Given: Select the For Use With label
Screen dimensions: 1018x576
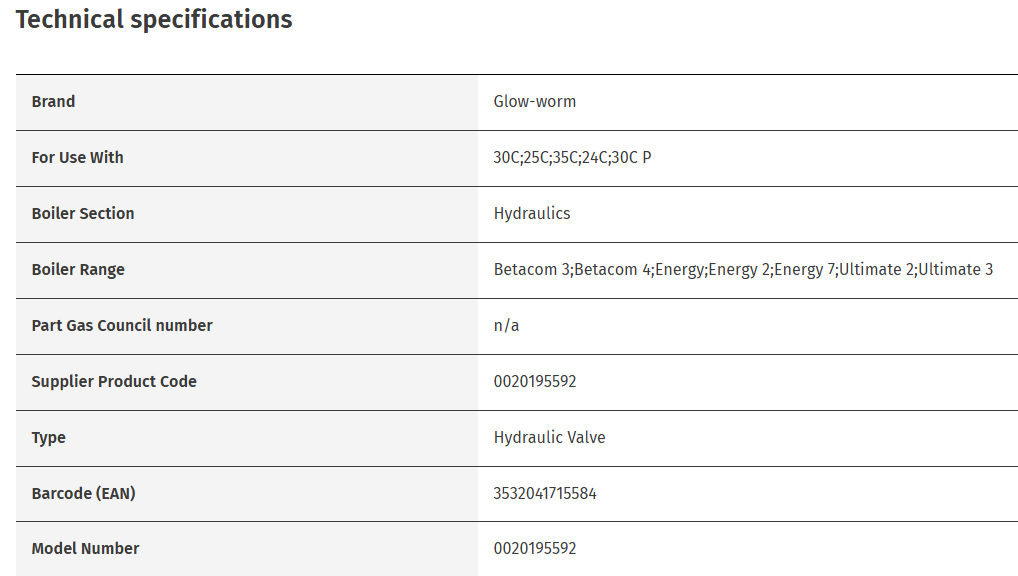Looking at the screenshot, I should point(77,158).
